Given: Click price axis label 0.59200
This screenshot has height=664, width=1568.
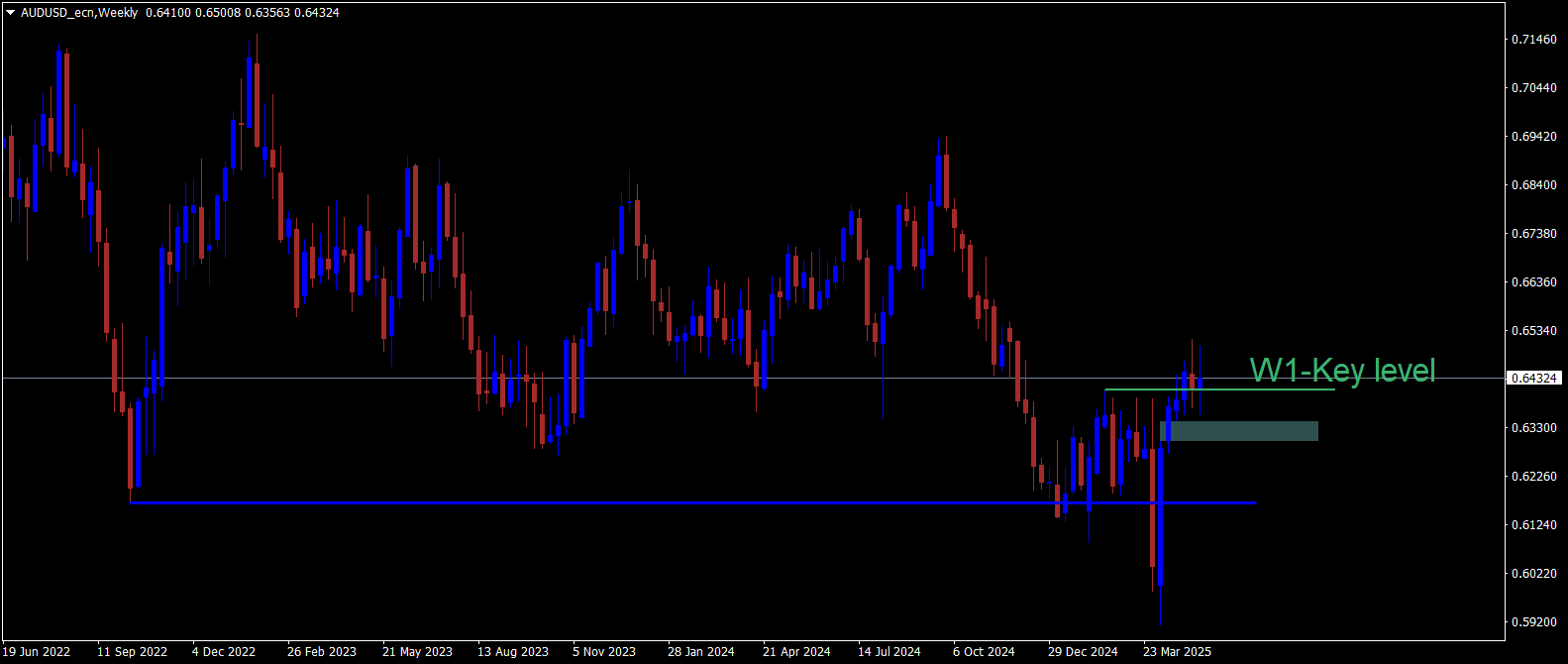Looking at the screenshot, I should (x=1533, y=622).
